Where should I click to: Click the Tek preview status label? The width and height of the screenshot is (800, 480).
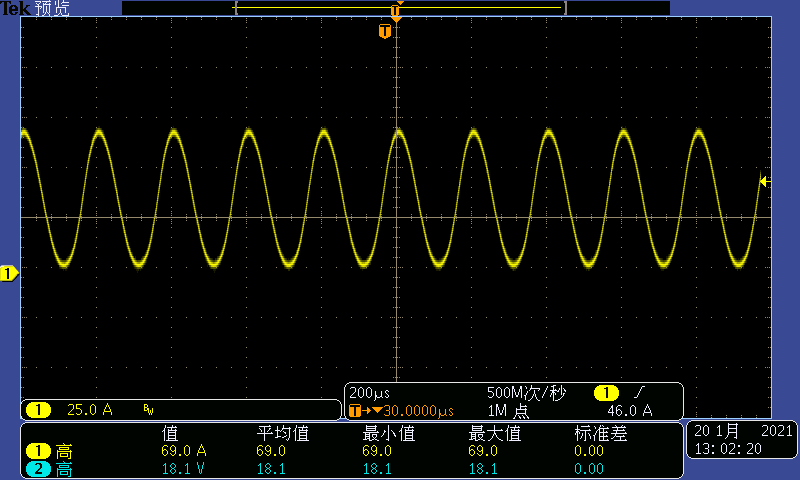[x=35, y=9]
